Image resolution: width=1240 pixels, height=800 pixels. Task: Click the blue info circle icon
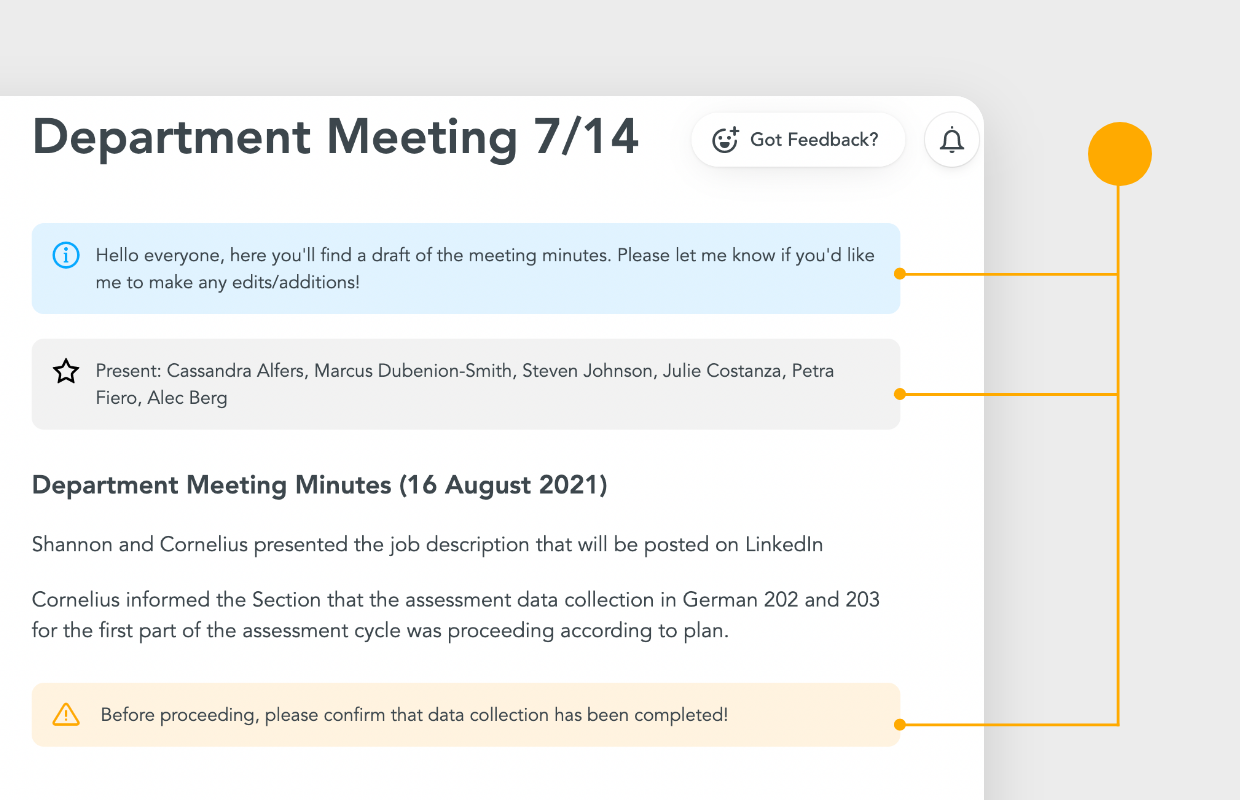click(x=66, y=255)
